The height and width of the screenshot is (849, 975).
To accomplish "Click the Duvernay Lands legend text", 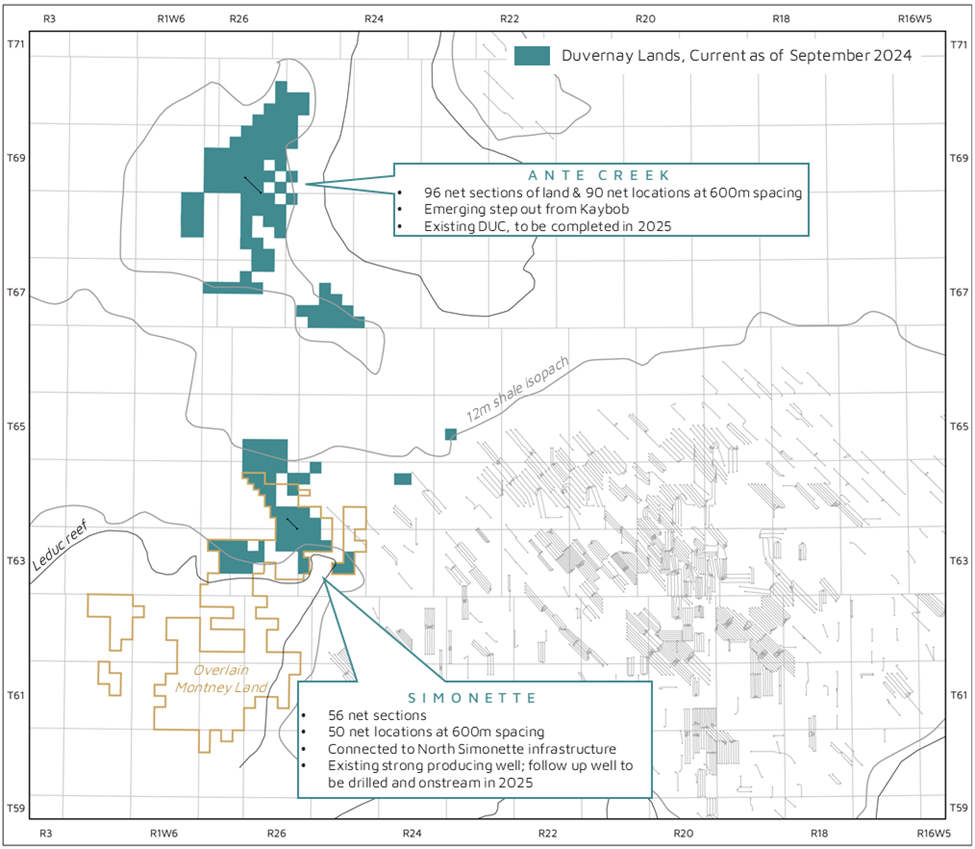I will pos(737,56).
